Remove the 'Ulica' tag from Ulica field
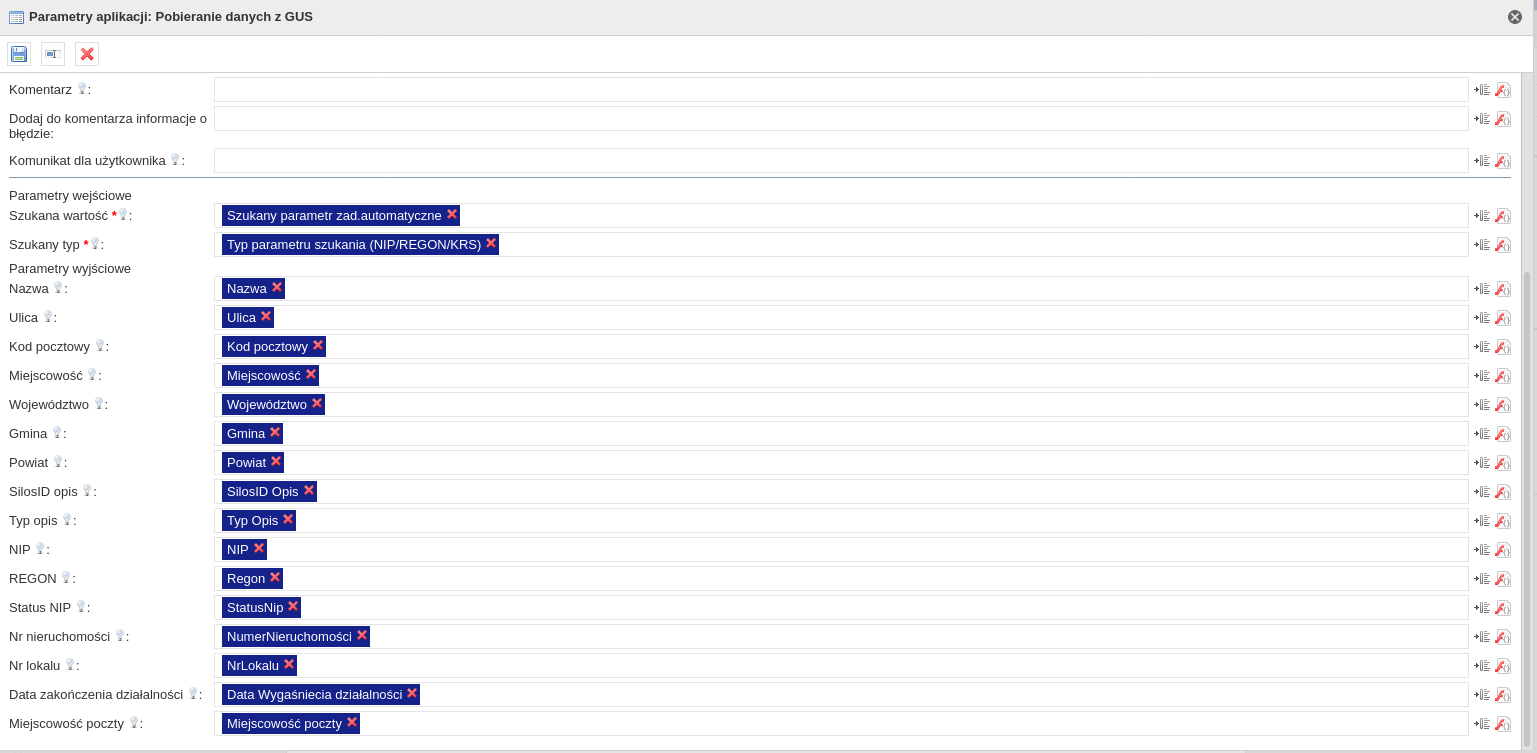1537x753 pixels. point(266,316)
